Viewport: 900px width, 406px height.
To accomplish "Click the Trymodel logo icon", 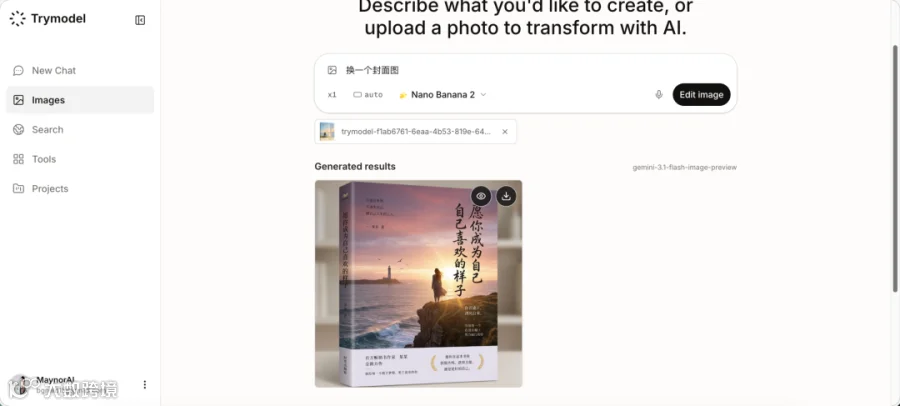I will point(18,19).
